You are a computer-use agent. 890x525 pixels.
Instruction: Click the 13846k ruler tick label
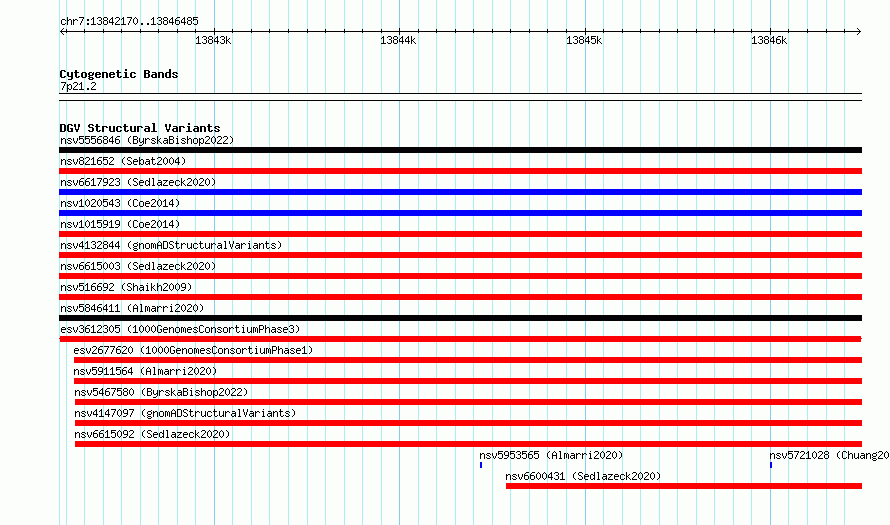769,40
